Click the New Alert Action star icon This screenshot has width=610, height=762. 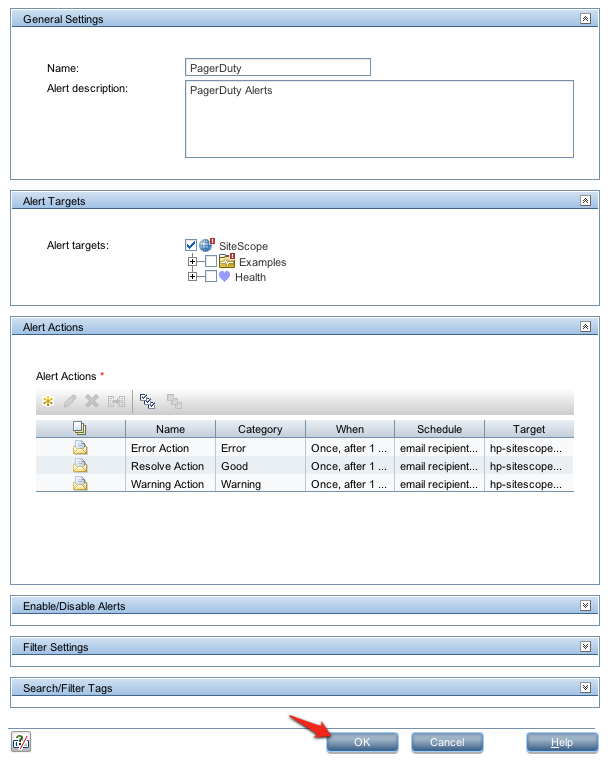coord(47,402)
